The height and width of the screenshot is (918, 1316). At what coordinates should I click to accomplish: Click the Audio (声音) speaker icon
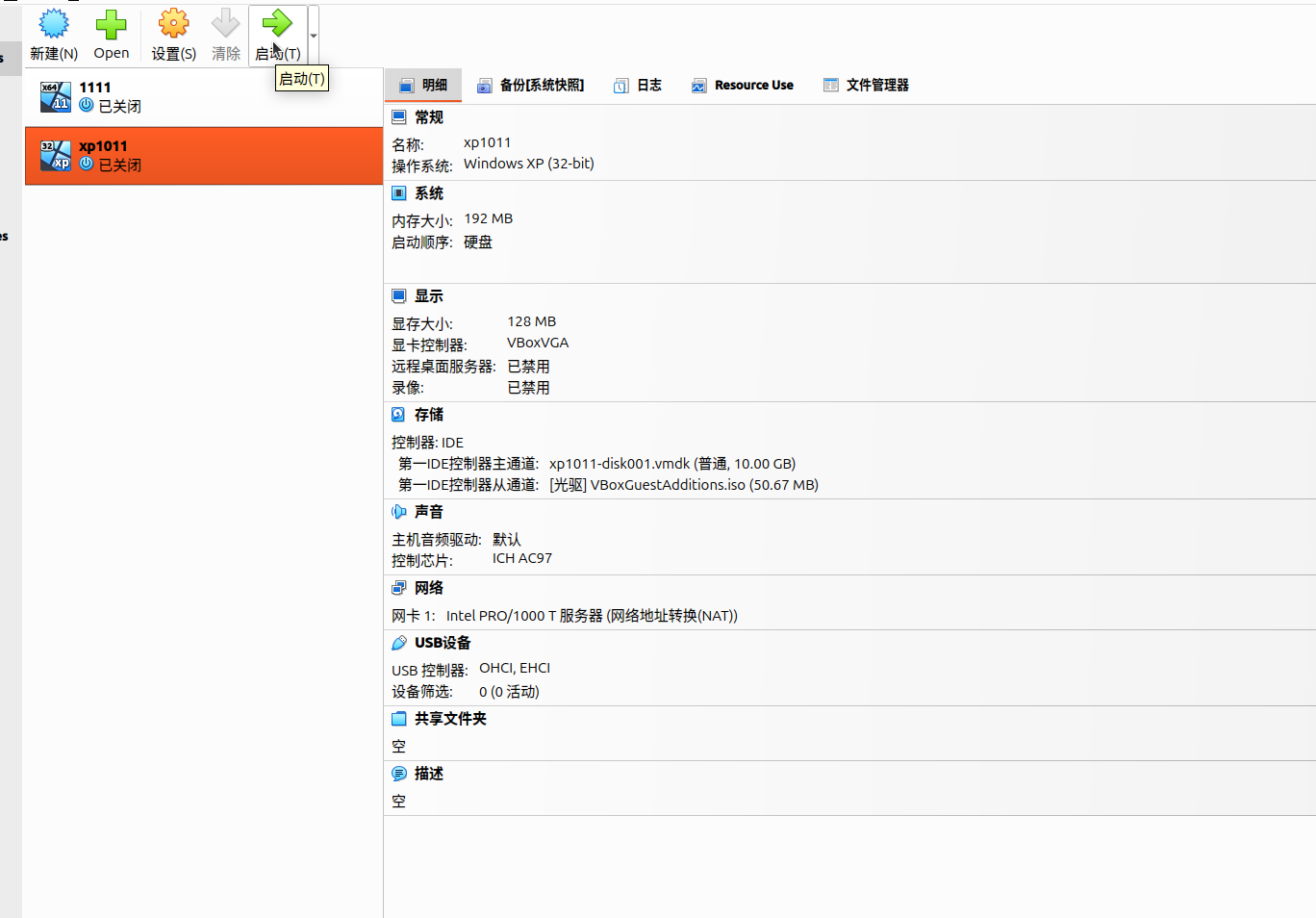pyautogui.click(x=399, y=512)
